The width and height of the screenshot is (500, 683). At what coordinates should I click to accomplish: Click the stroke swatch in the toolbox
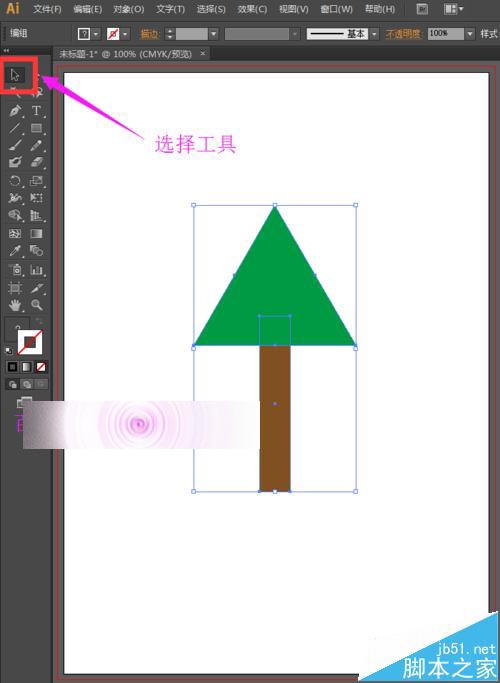[x=30, y=342]
